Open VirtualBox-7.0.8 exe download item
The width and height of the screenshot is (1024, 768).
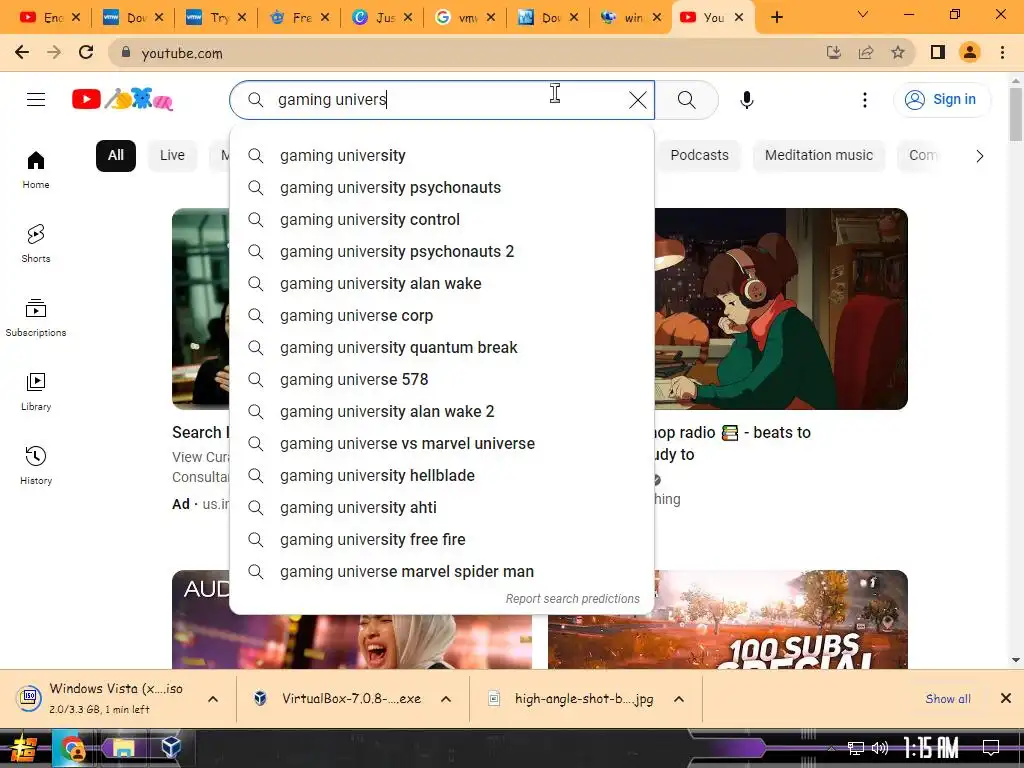pyautogui.click(x=340, y=699)
